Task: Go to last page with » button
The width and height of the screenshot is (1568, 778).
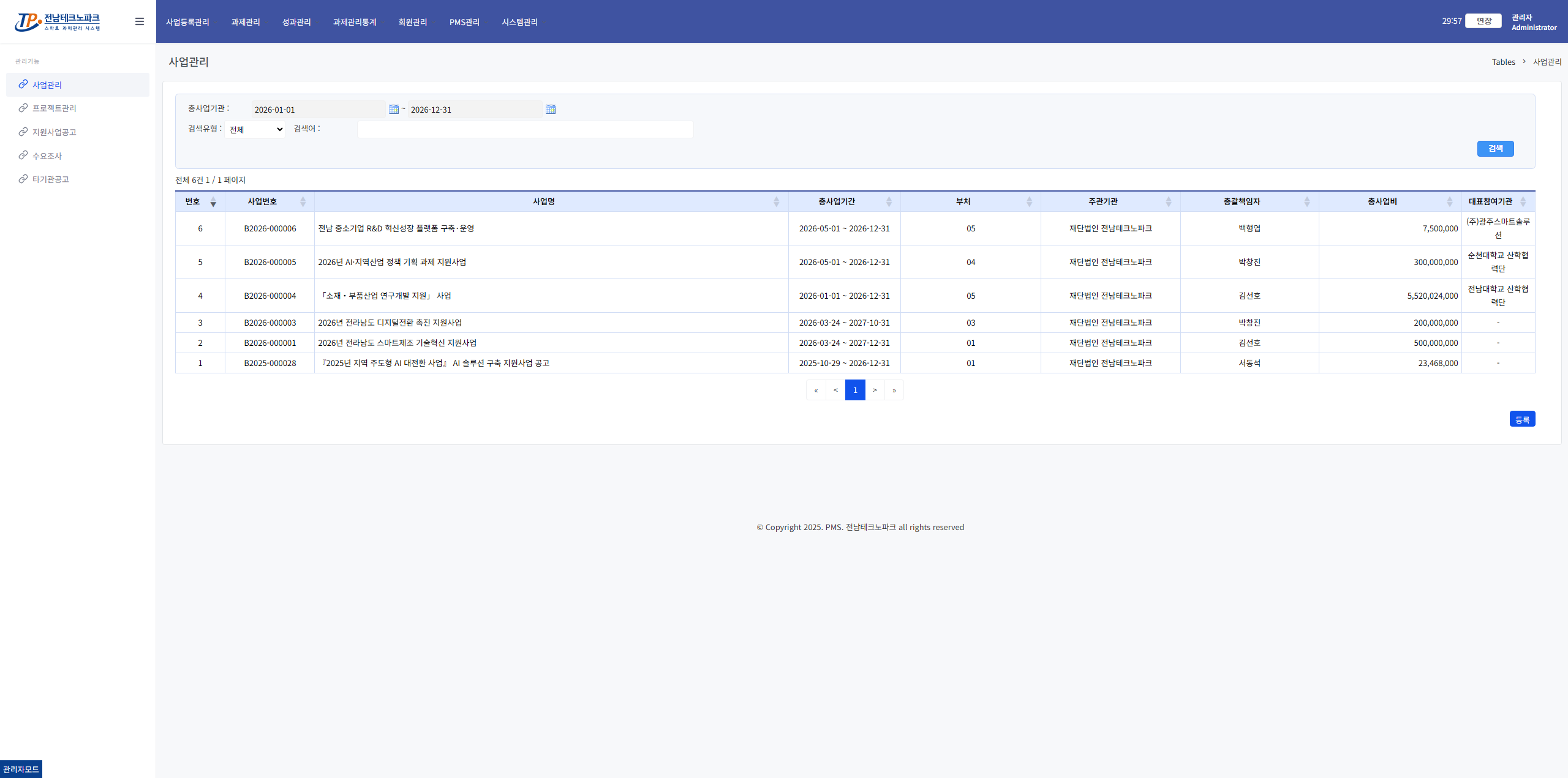Action: click(894, 390)
